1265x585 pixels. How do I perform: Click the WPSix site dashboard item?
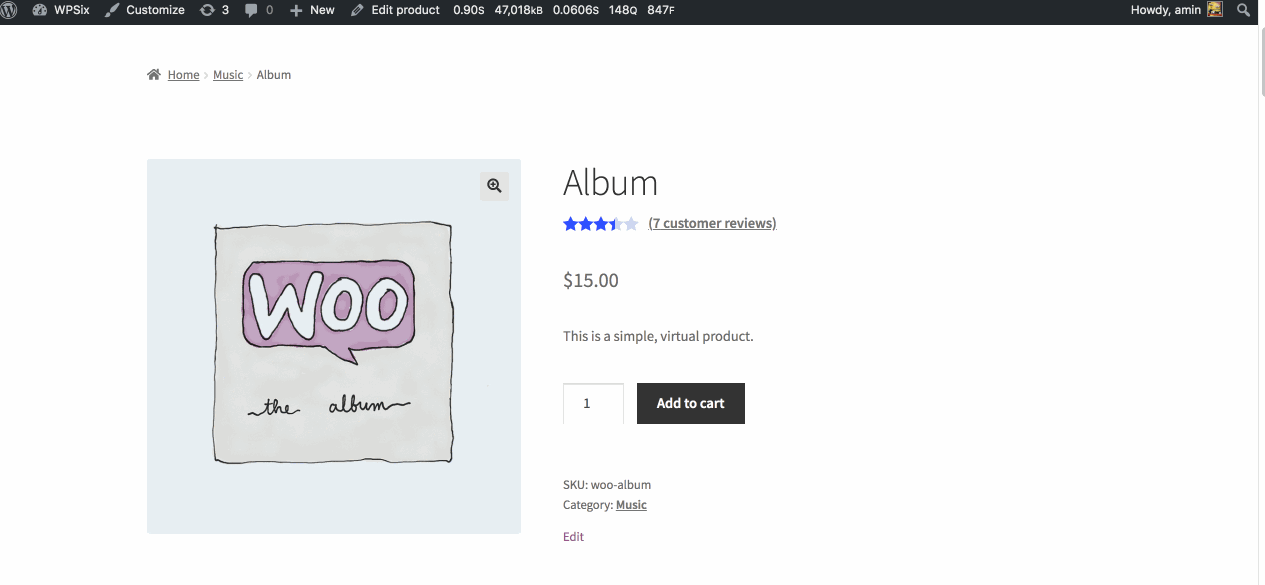pos(61,10)
